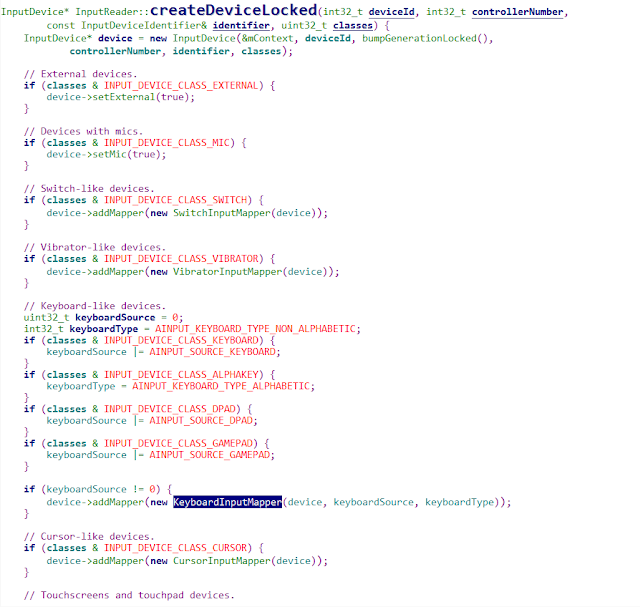
Task: Click underlined classes parameter declaration
Action: pos(353,26)
